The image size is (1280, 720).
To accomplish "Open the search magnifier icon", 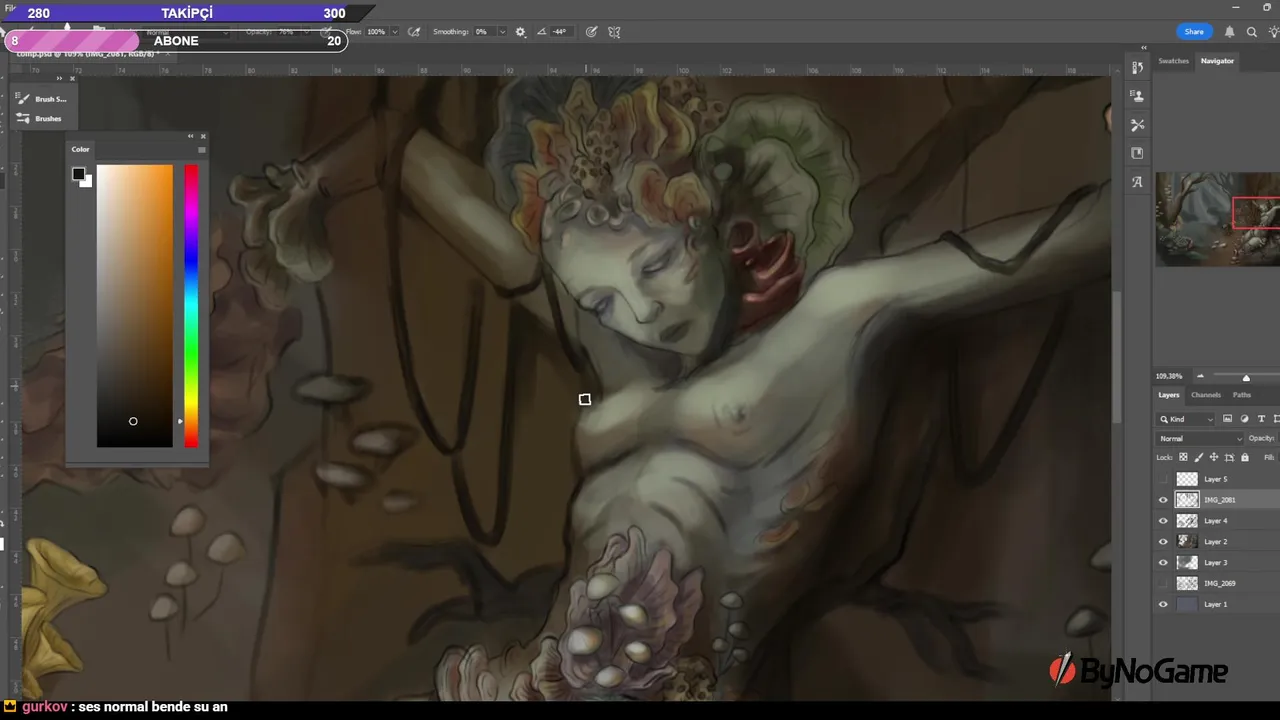I will click(1252, 32).
